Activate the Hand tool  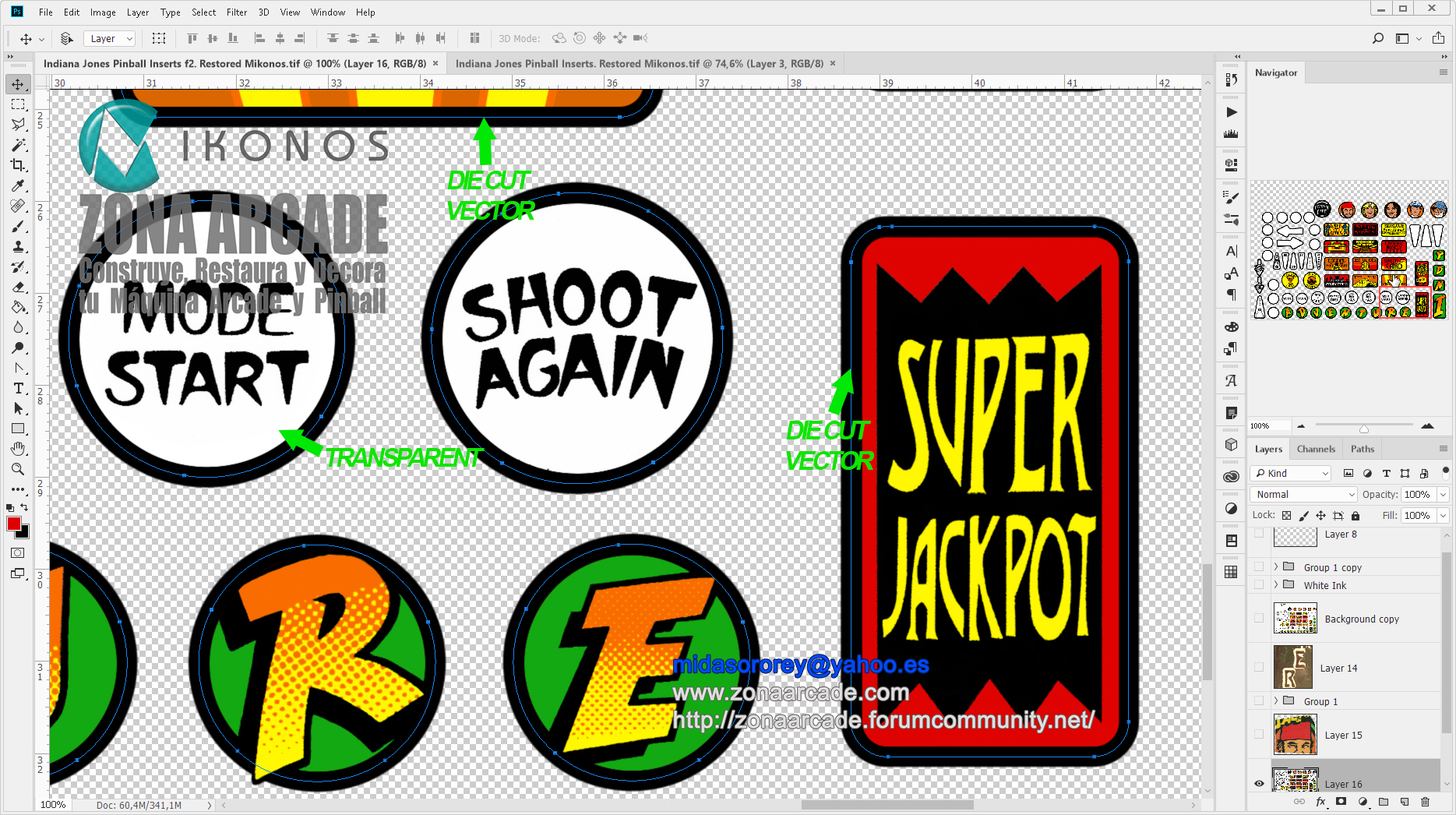(18, 449)
